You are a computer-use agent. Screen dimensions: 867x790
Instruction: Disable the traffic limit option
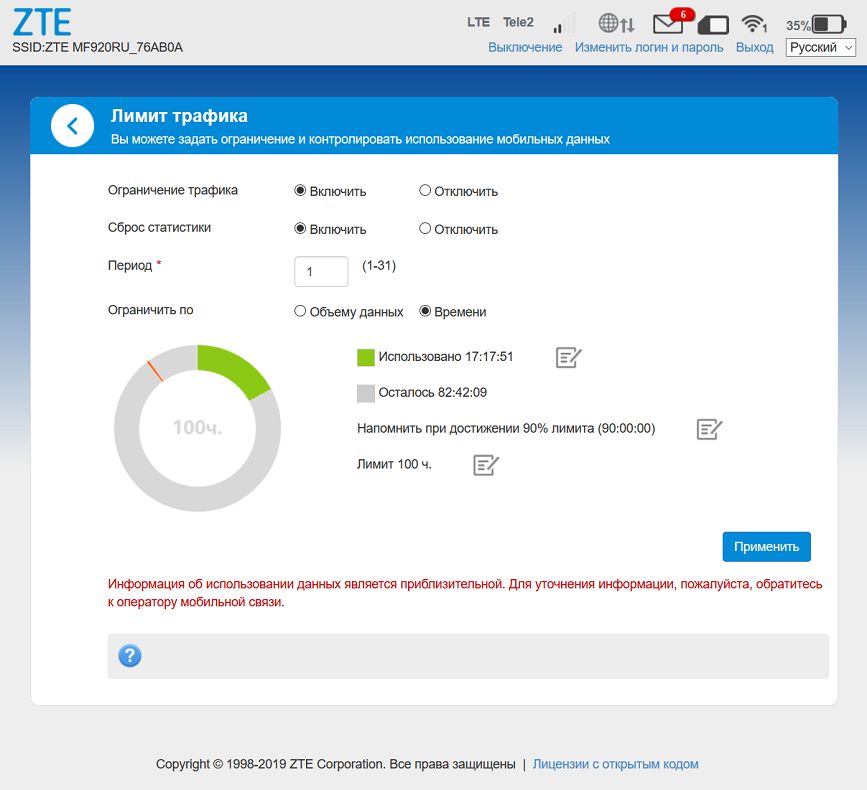425,191
